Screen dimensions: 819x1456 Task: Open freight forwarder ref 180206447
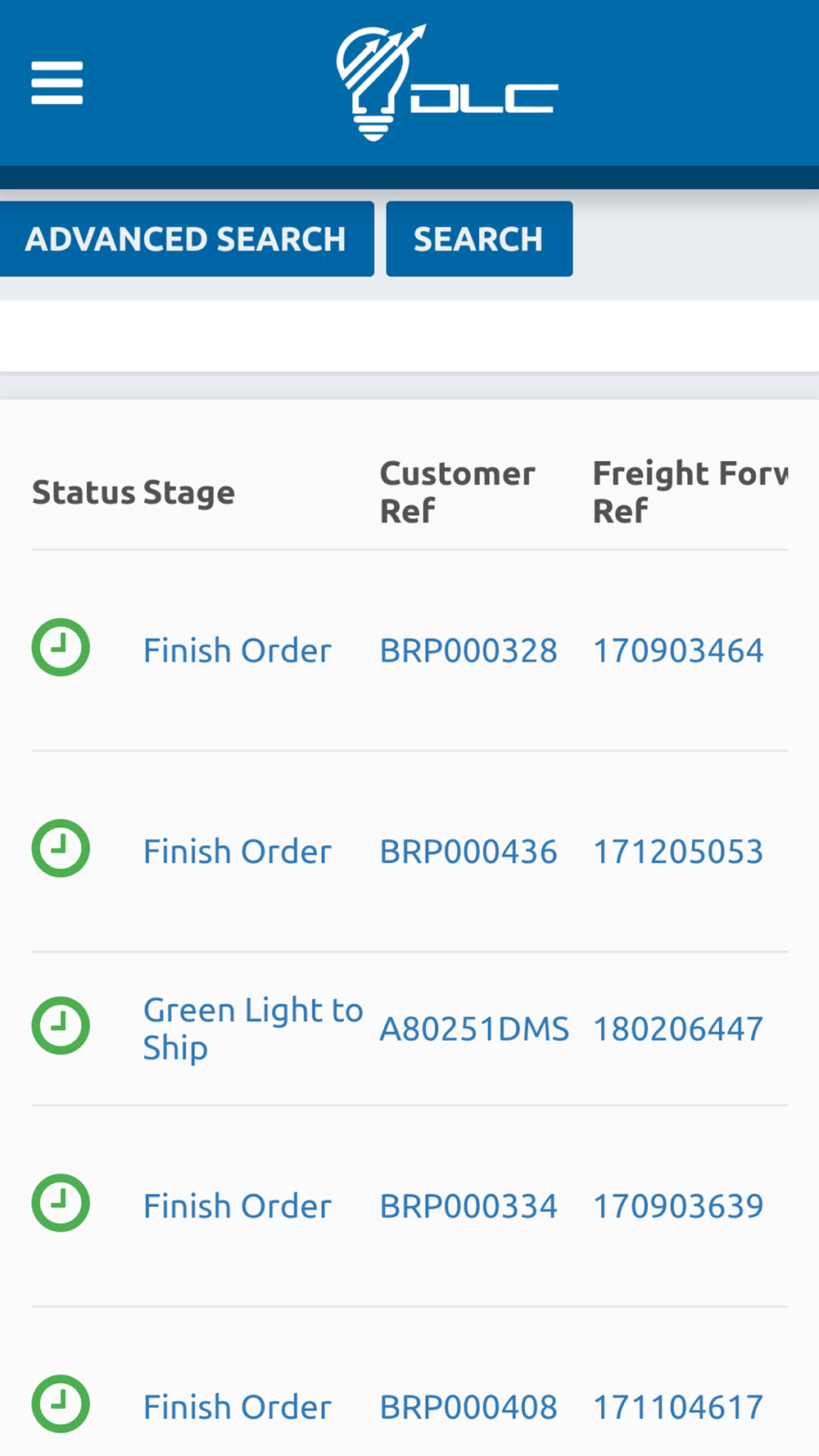click(678, 1029)
